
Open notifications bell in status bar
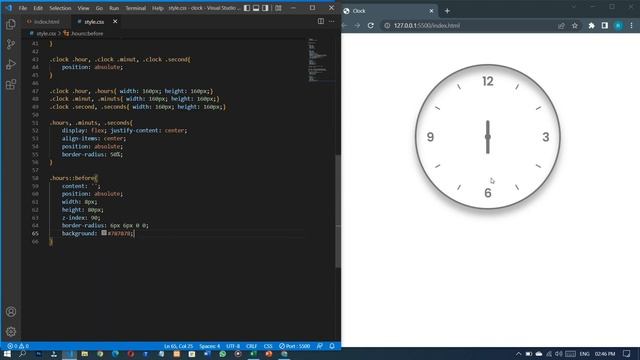(x=332, y=346)
